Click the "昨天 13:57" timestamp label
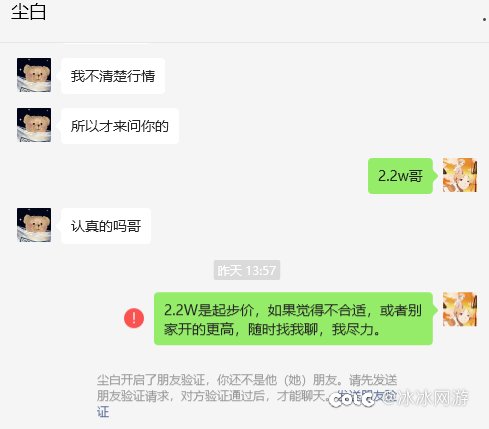This screenshot has width=489, height=429. [x=247, y=270]
